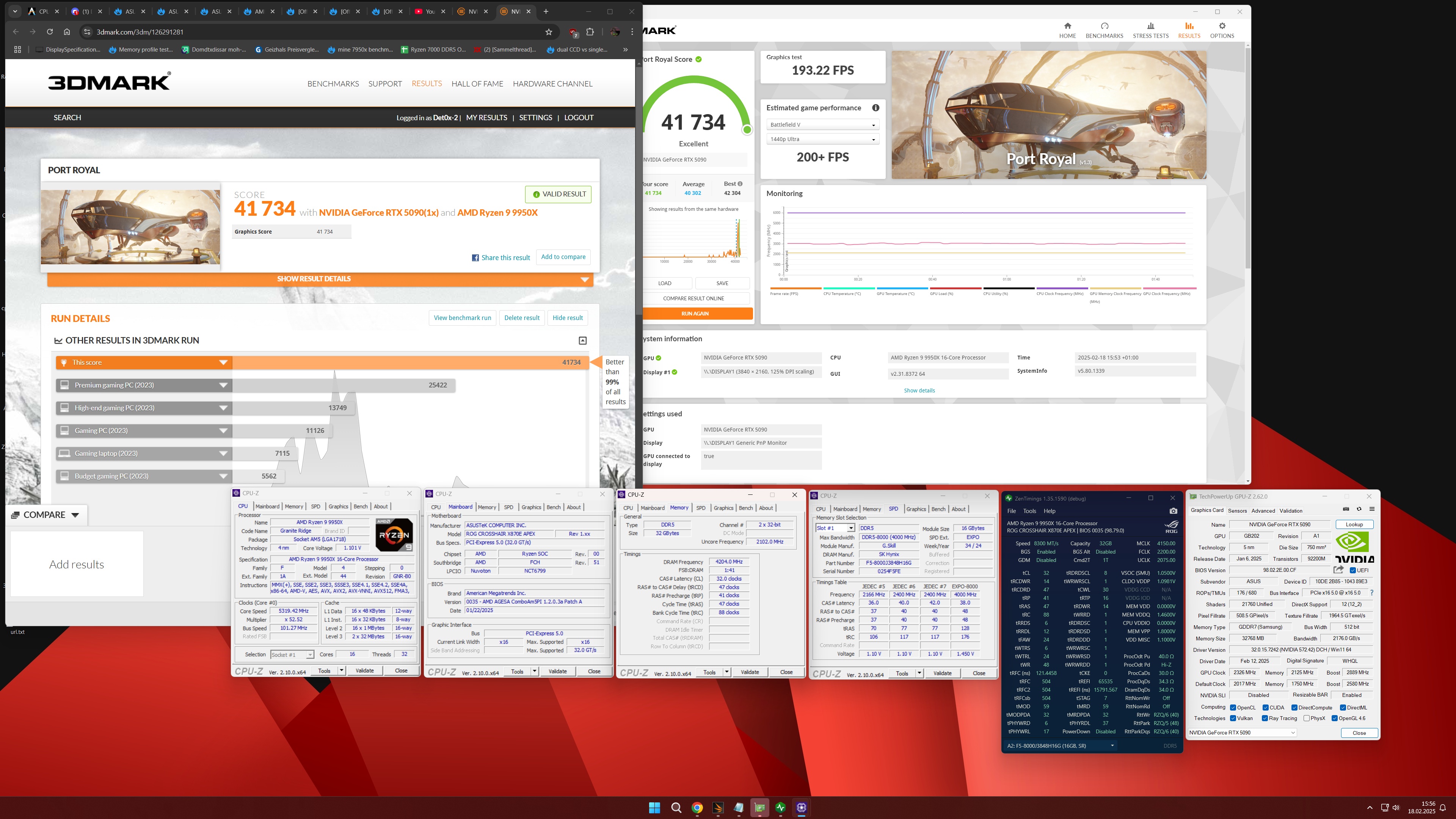Click the ZenTimings icon in the taskbar

coord(781,807)
